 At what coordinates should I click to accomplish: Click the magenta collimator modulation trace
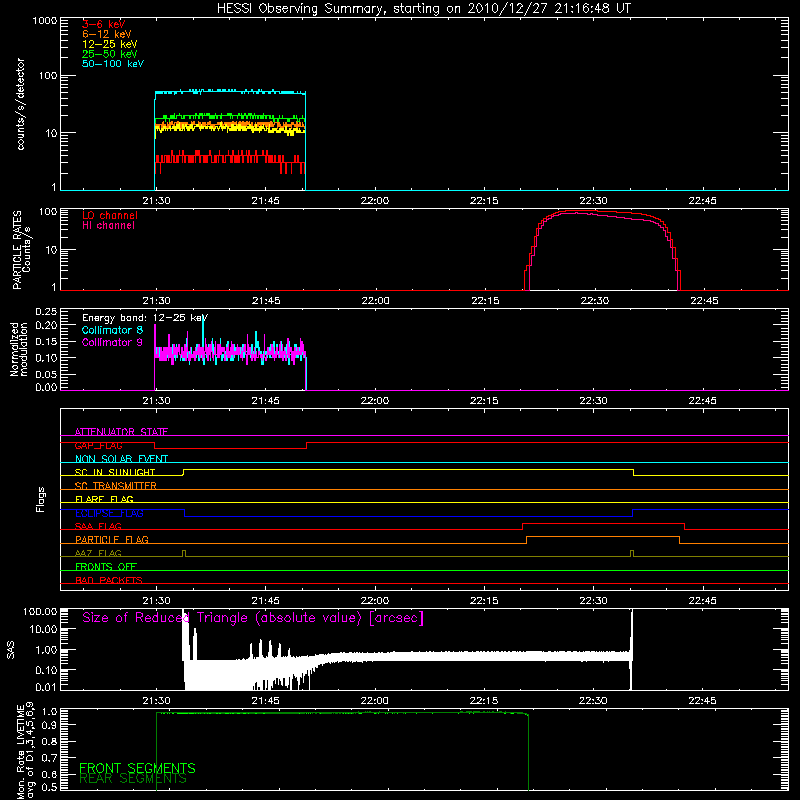230,352
